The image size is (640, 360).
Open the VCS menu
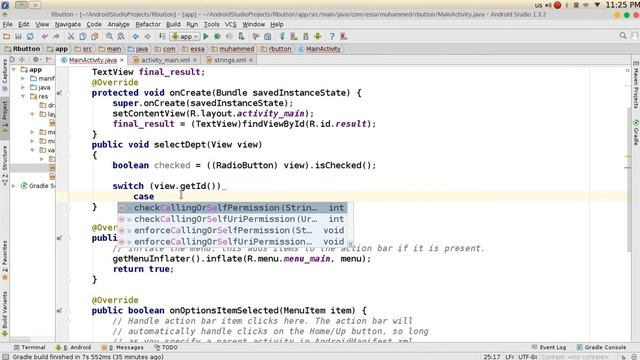pos(231,24)
